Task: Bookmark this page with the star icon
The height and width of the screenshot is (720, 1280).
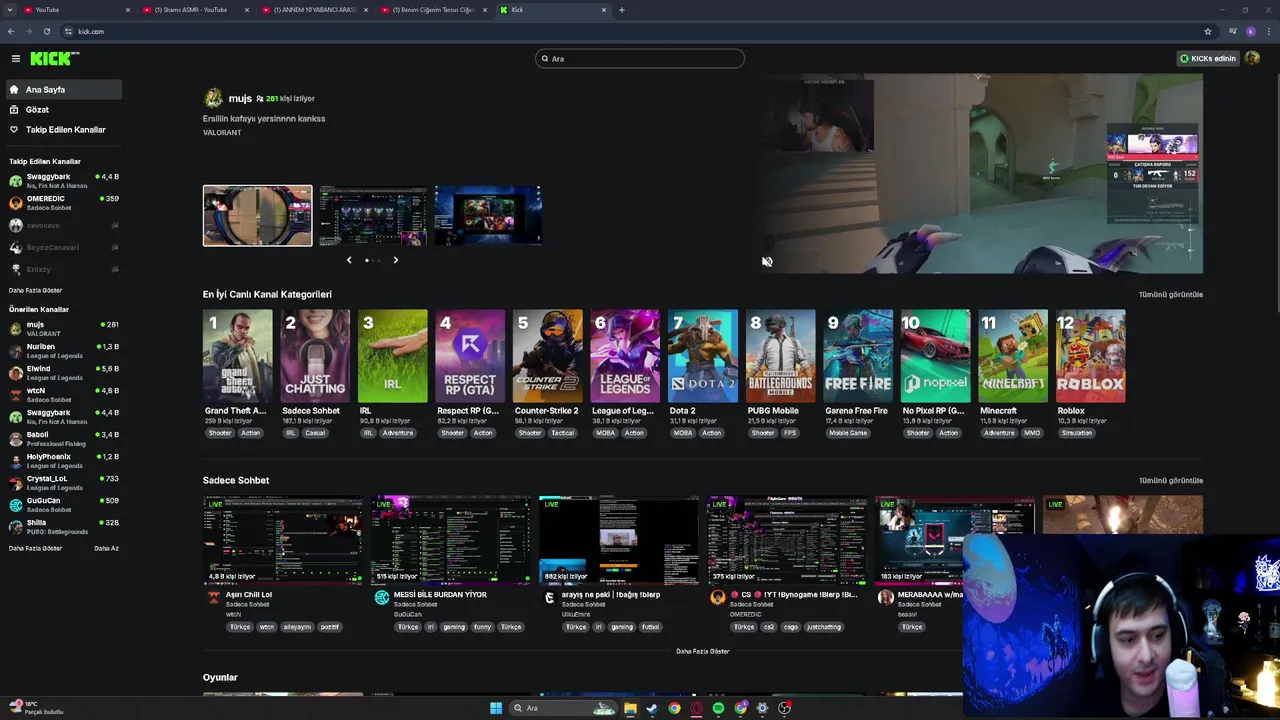Action: pyautogui.click(x=1208, y=31)
